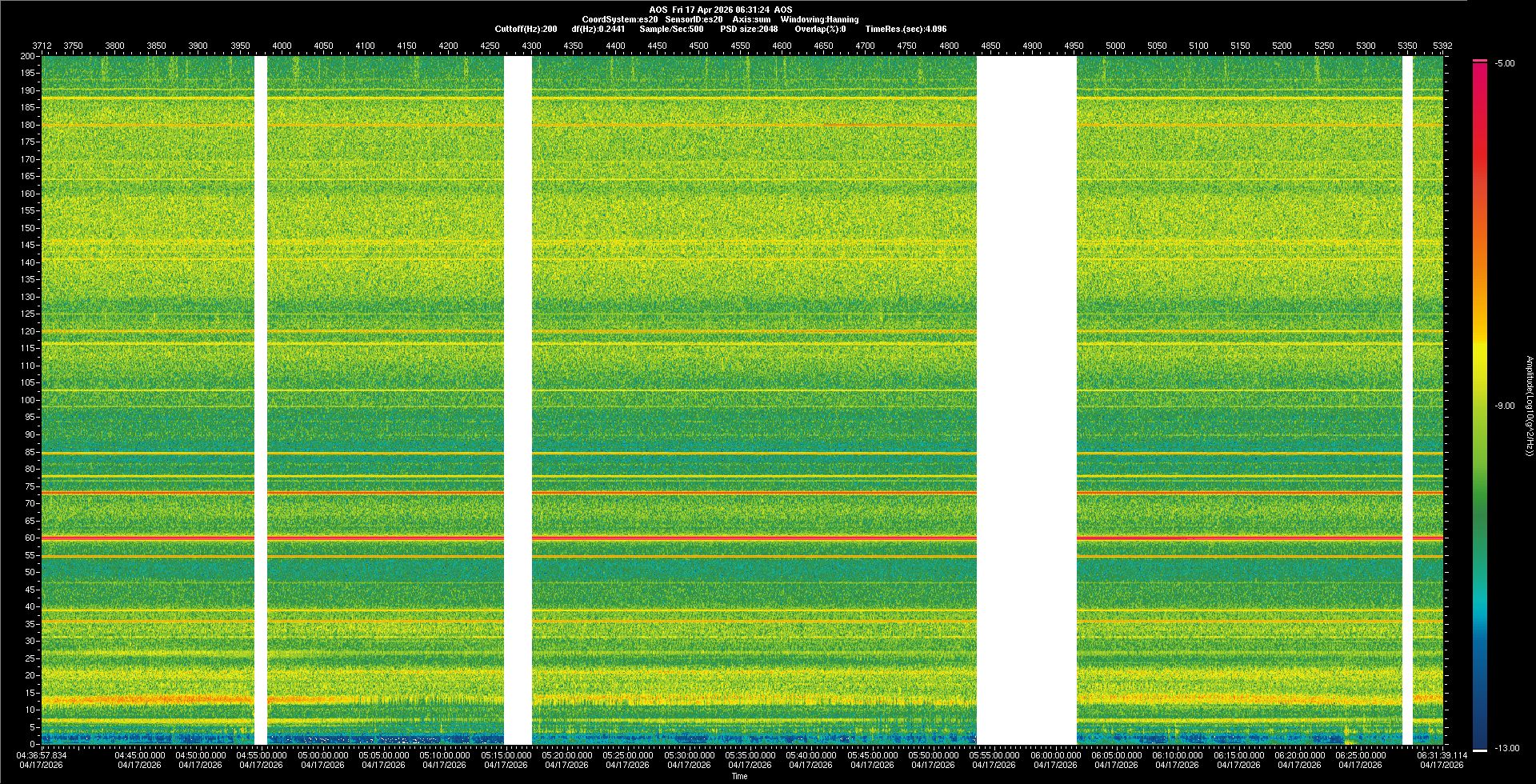Screen dimensions: 1536x784
Task: Click the 06:31:39.114 end time label
Action: coord(1442,754)
